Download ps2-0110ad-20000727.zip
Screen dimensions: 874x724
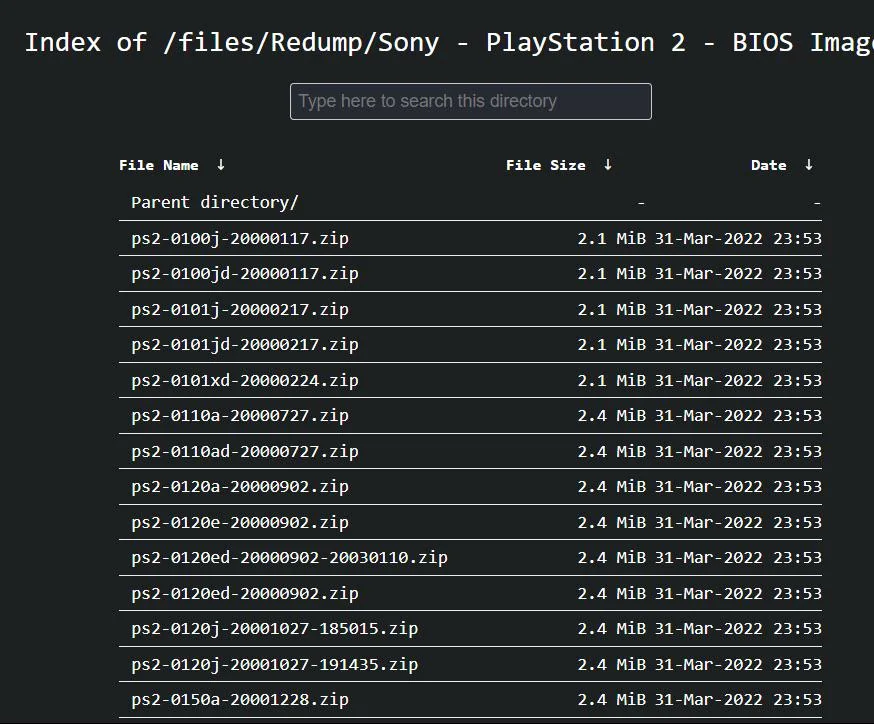tap(244, 451)
